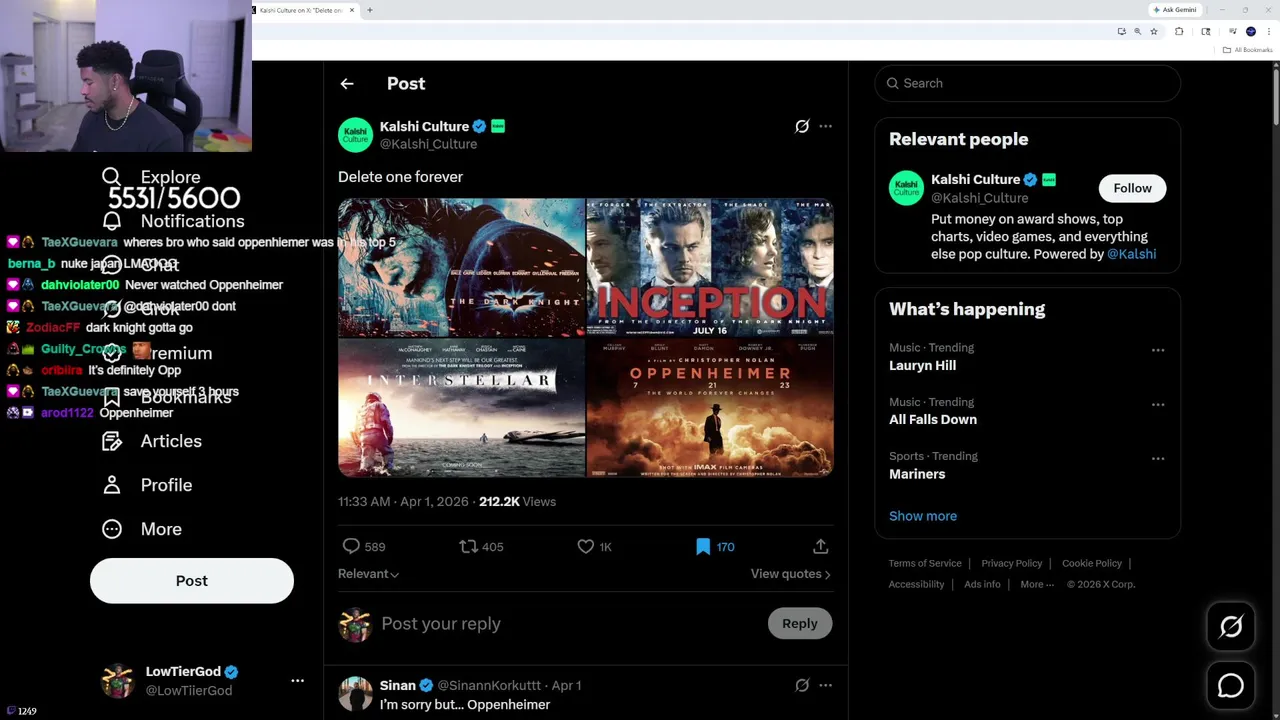Open All Bookmarks folder
Viewport: 1280px width, 720px height.
[x=1249, y=50]
